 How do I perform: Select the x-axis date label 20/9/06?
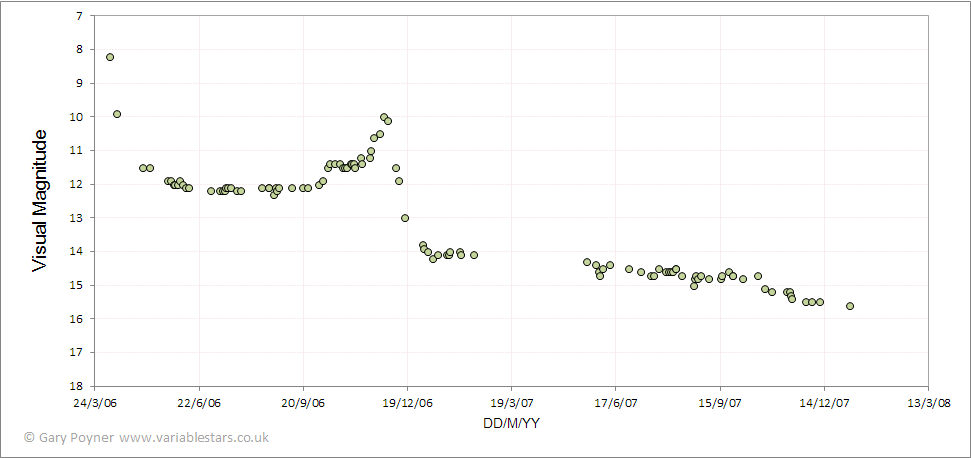(303, 404)
